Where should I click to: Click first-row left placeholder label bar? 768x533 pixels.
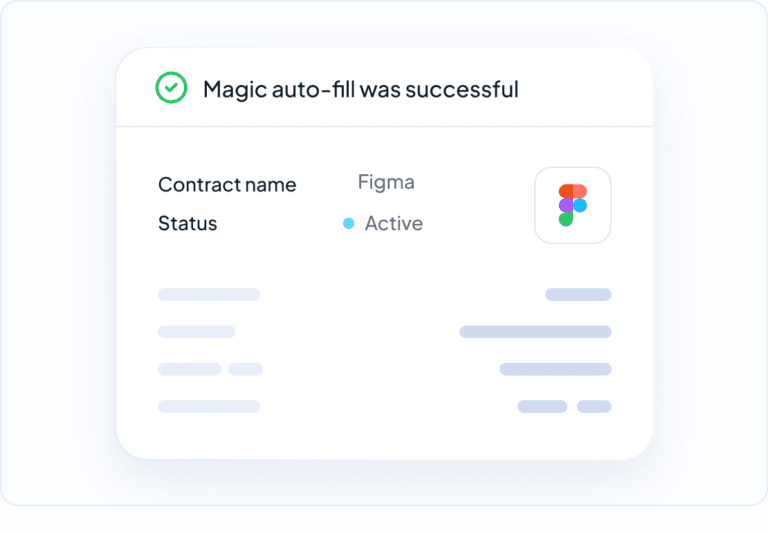coord(209,294)
